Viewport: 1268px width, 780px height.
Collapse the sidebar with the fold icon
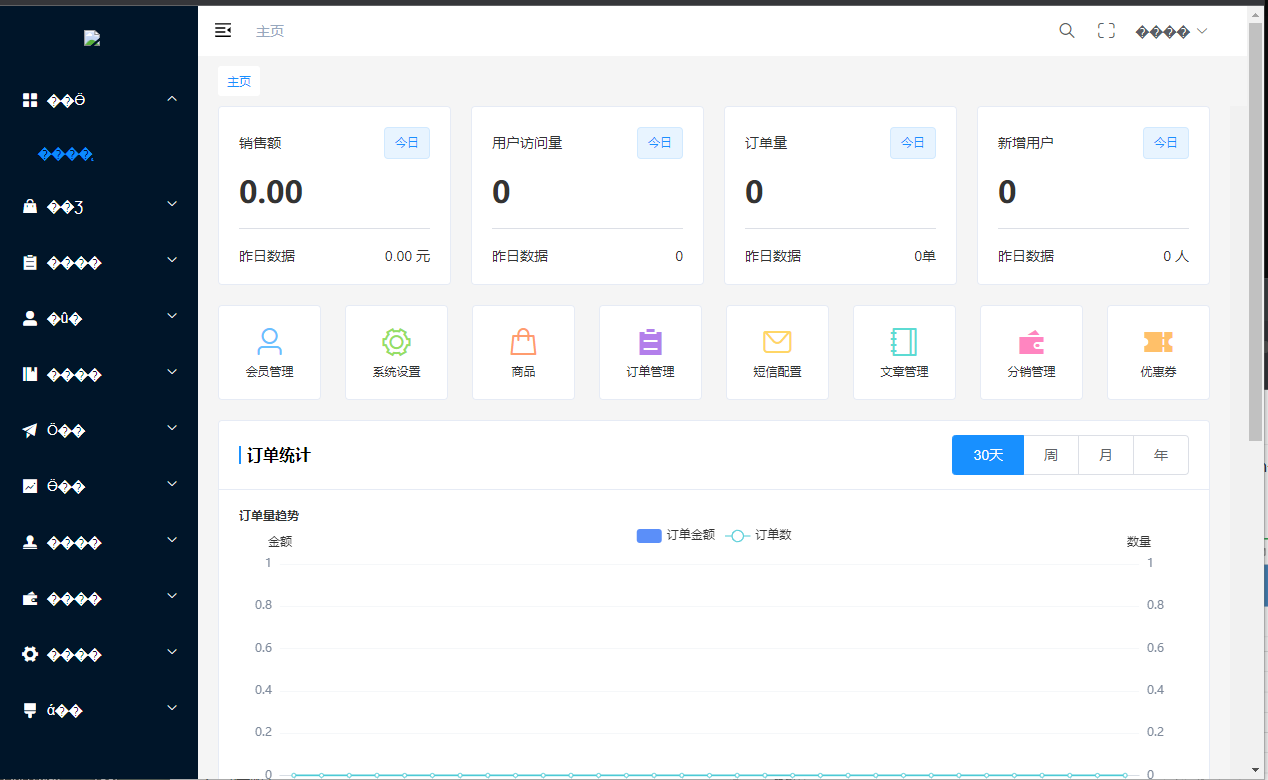pos(223,31)
